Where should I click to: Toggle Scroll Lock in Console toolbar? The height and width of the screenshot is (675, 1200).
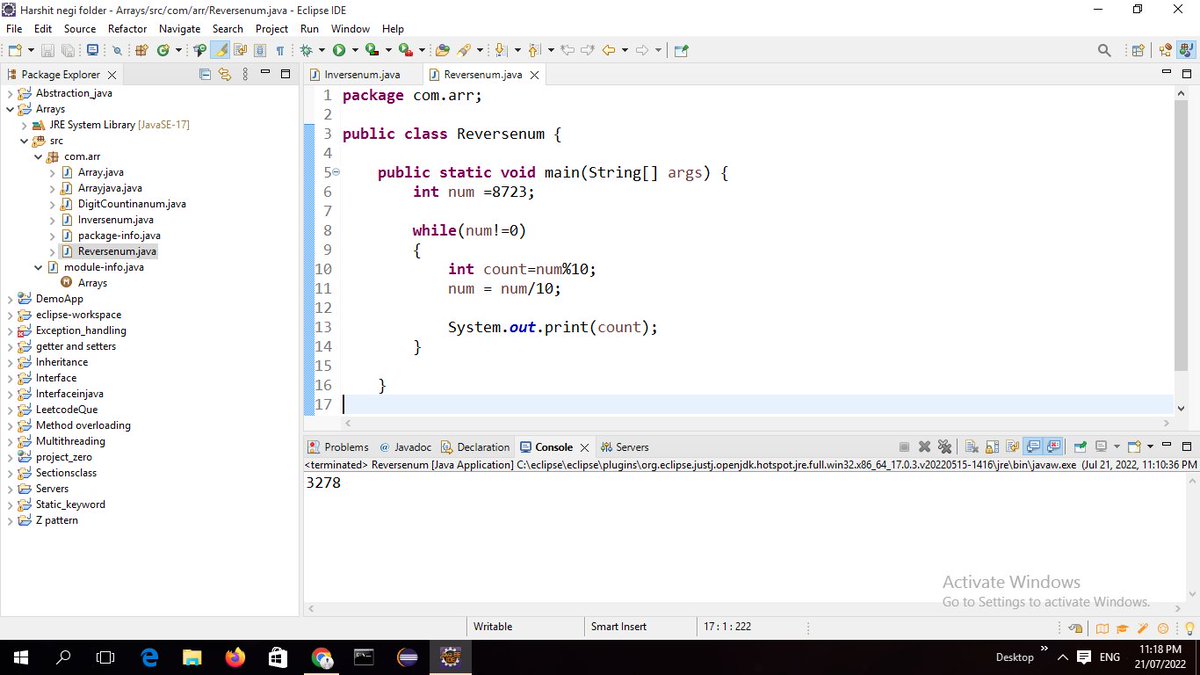coord(992,447)
